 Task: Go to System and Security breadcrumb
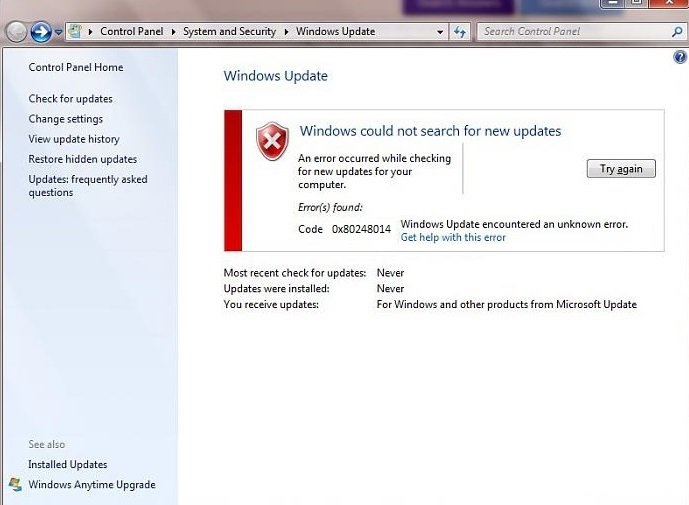(229, 32)
